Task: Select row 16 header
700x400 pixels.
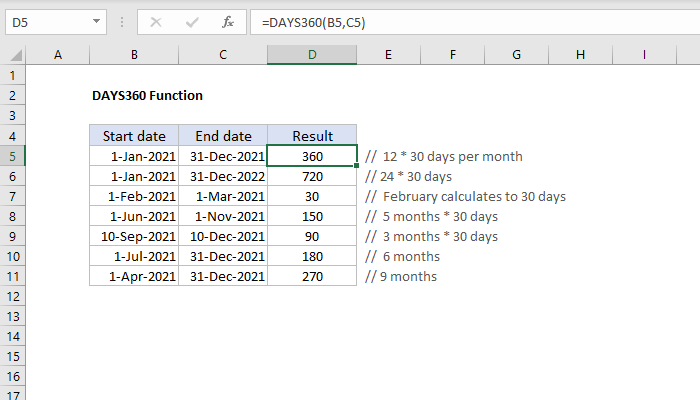Action: 12,376
